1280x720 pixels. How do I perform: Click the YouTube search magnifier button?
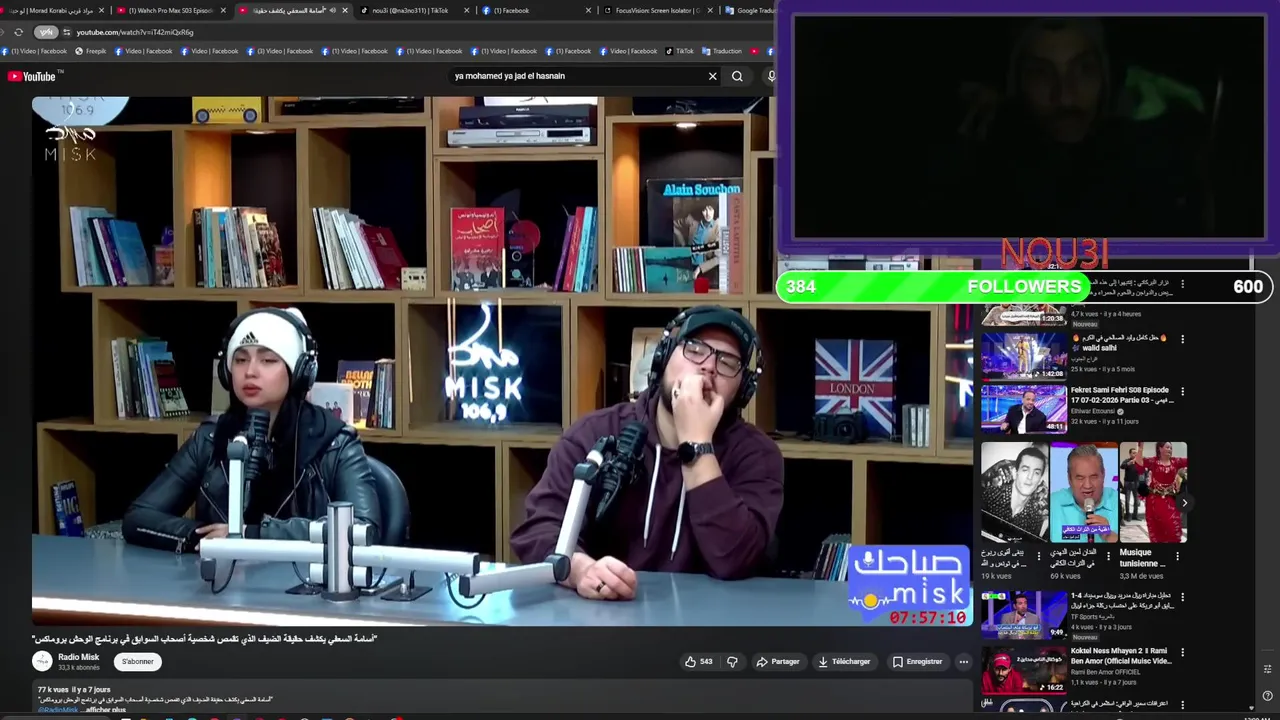click(737, 76)
